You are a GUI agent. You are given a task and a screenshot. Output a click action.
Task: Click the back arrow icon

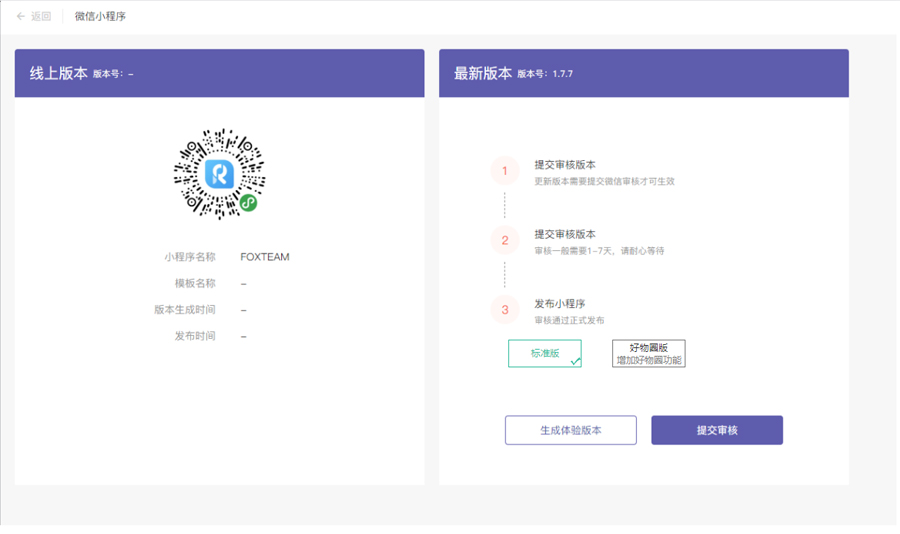pyautogui.click(x=20, y=17)
